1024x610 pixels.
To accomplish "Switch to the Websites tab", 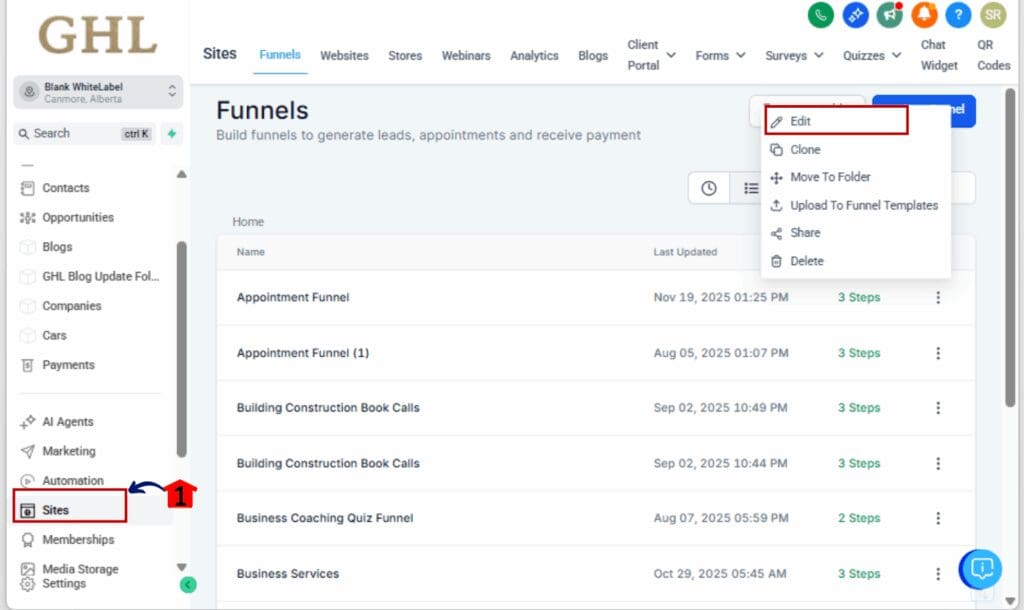I will click(344, 56).
